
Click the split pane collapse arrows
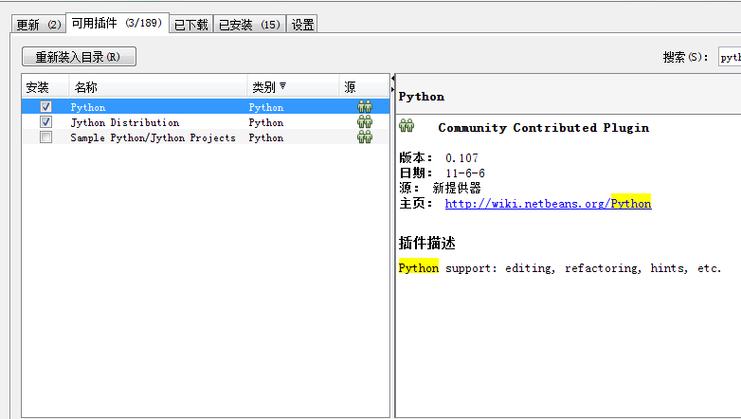(x=392, y=83)
